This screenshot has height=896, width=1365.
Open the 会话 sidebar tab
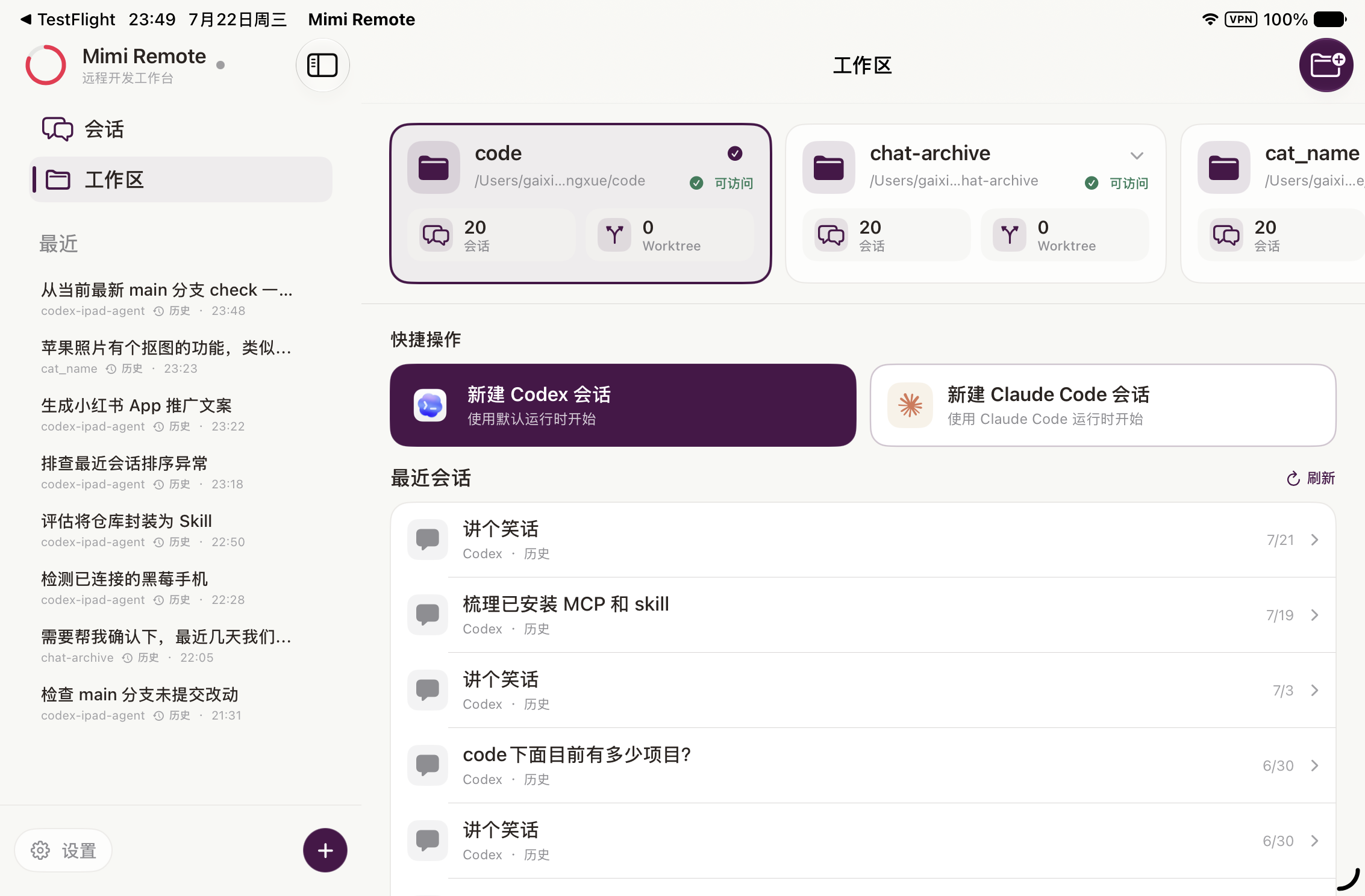[x=181, y=129]
